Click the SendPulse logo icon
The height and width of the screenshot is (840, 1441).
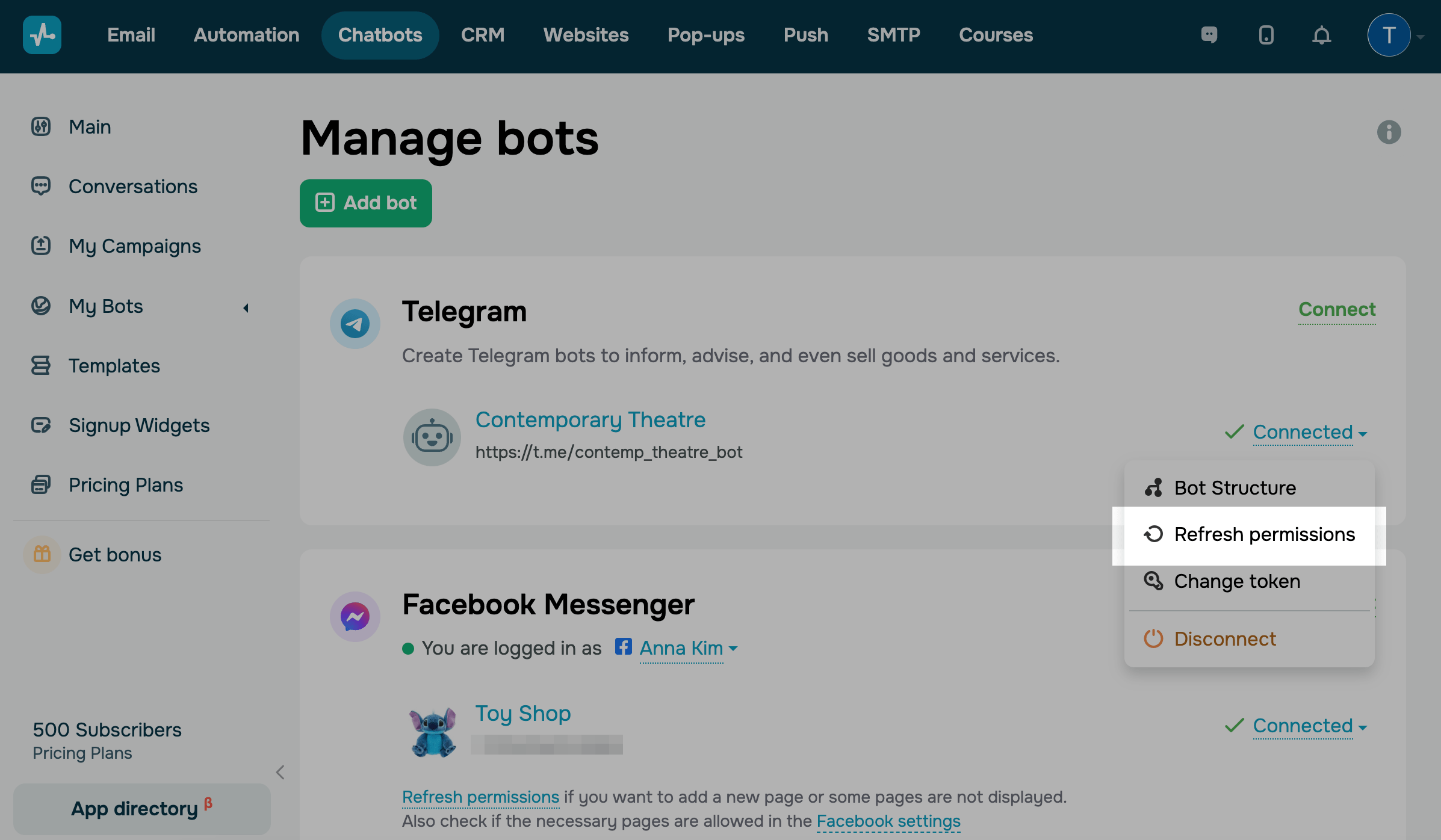click(x=42, y=35)
